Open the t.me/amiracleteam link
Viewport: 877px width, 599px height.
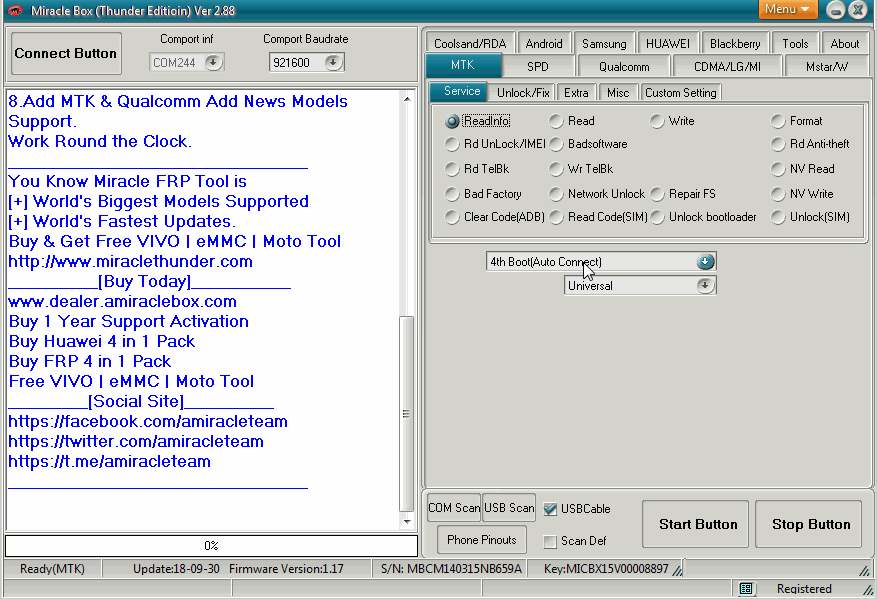tap(110, 461)
